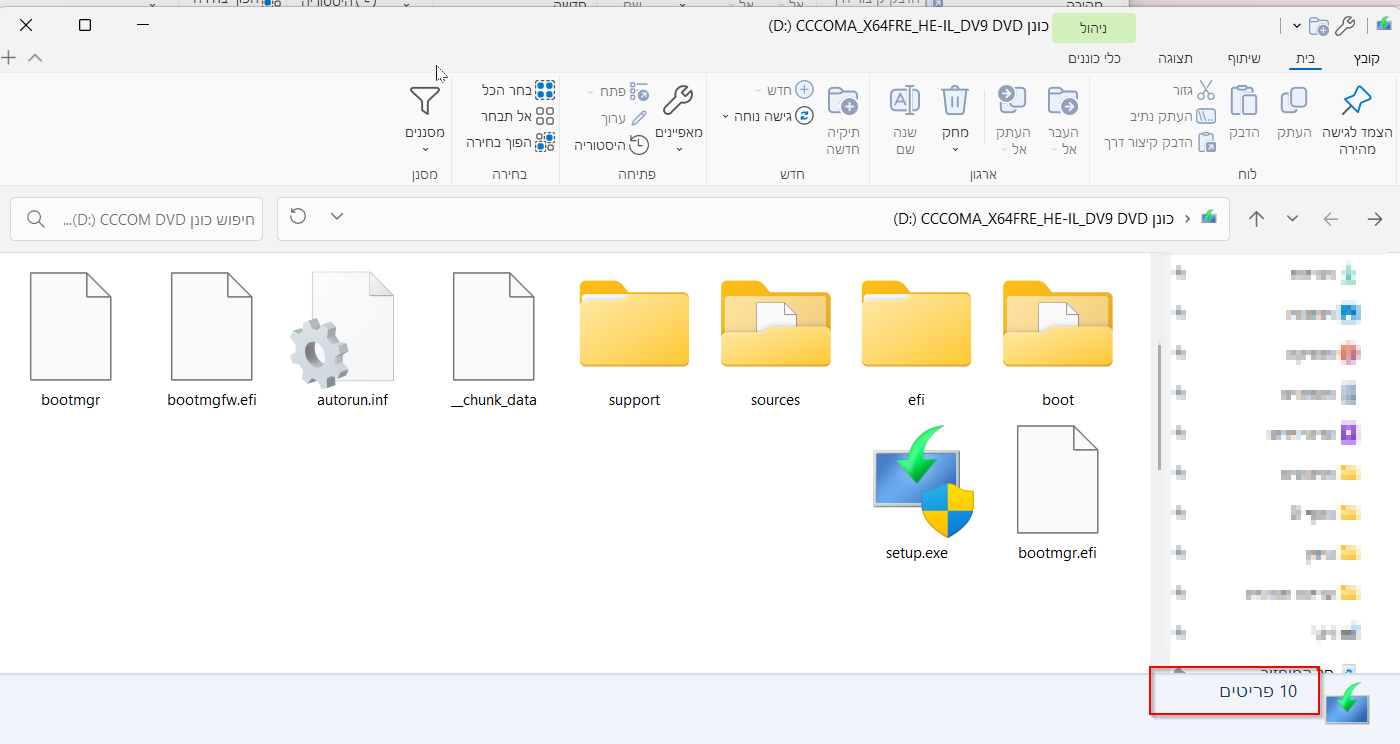Open the recent locations dropdown chevron

pyautogui.click(x=1293, y=219)
